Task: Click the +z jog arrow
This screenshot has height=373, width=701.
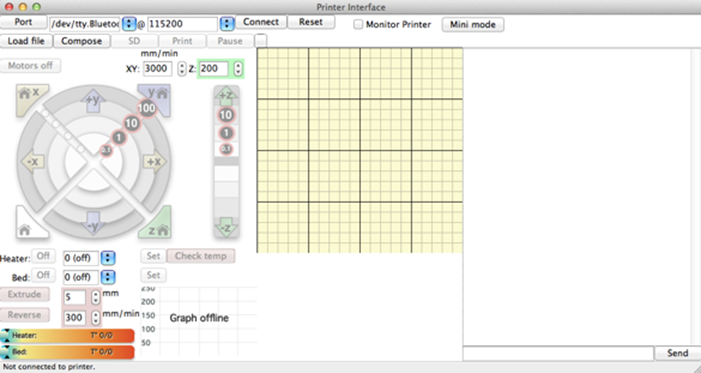Action: (226, 95)
